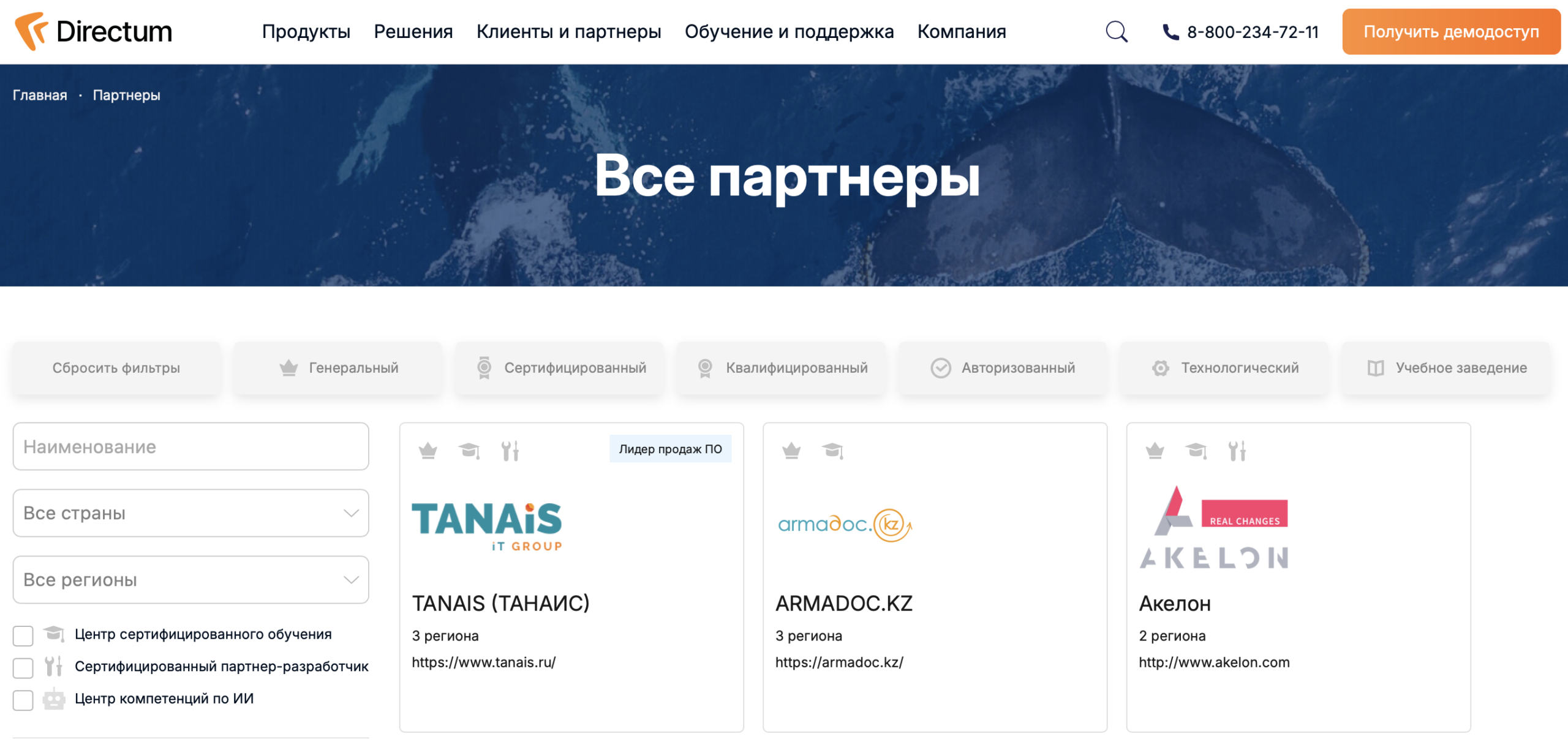Go to Главная breadcrumb
Viewport: 1568px width, 750px height.
(40, 96)
